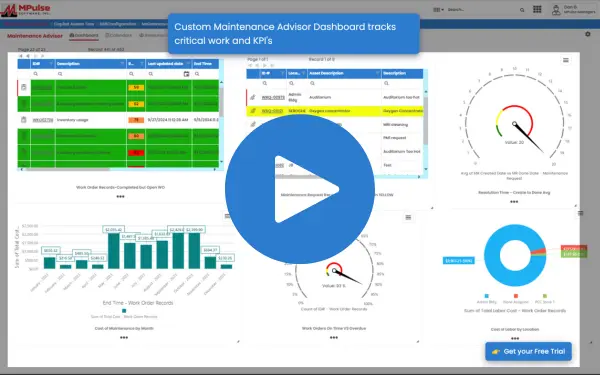The image size is (600, 375).
Task: Toggle Admin Bldg blue legend swatch
Action: pos(486,296)
